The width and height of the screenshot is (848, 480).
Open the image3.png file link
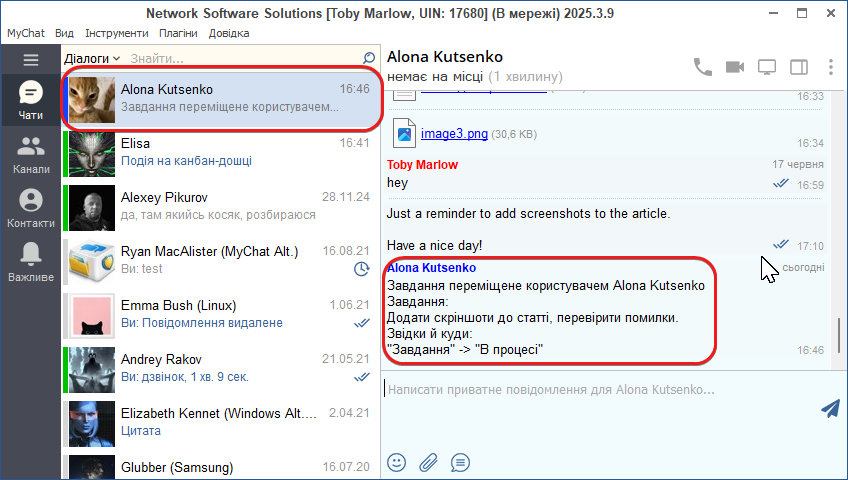(x=454, y=133)
